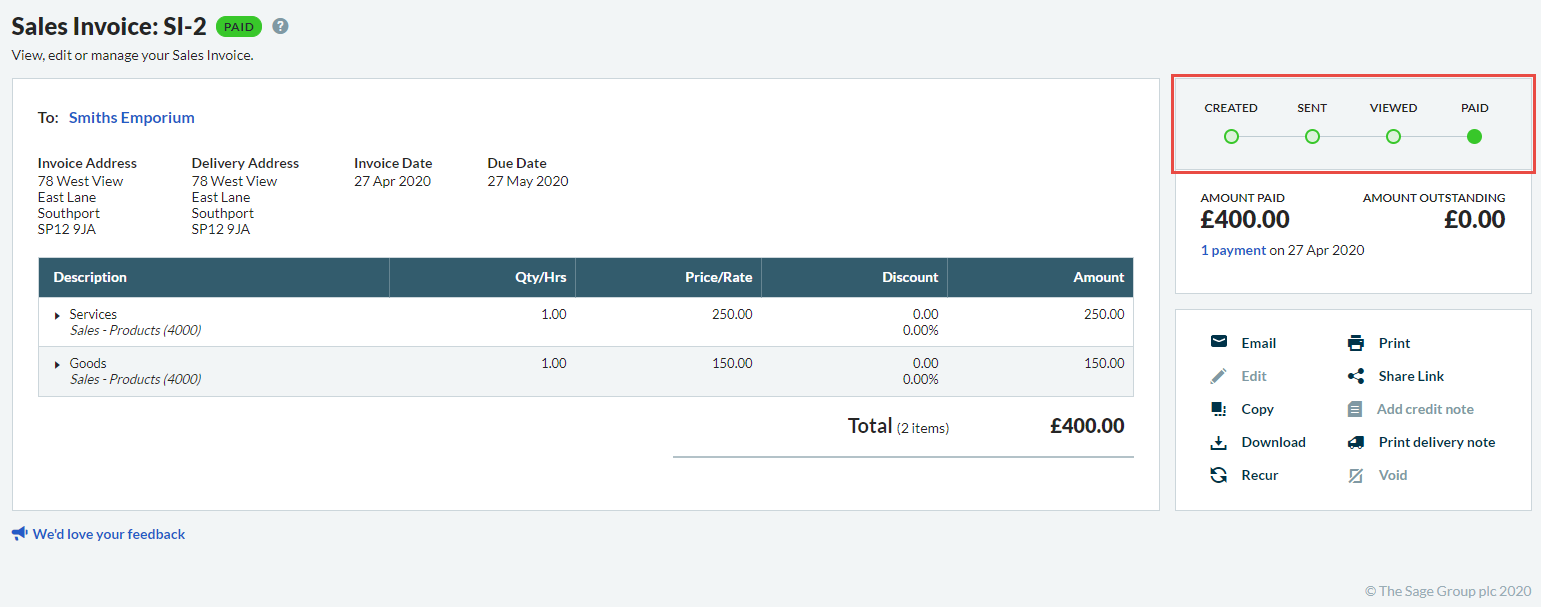Screen dimensions: 1541x607
Task: Select the filled Paid status circle
Action: 1474,137
